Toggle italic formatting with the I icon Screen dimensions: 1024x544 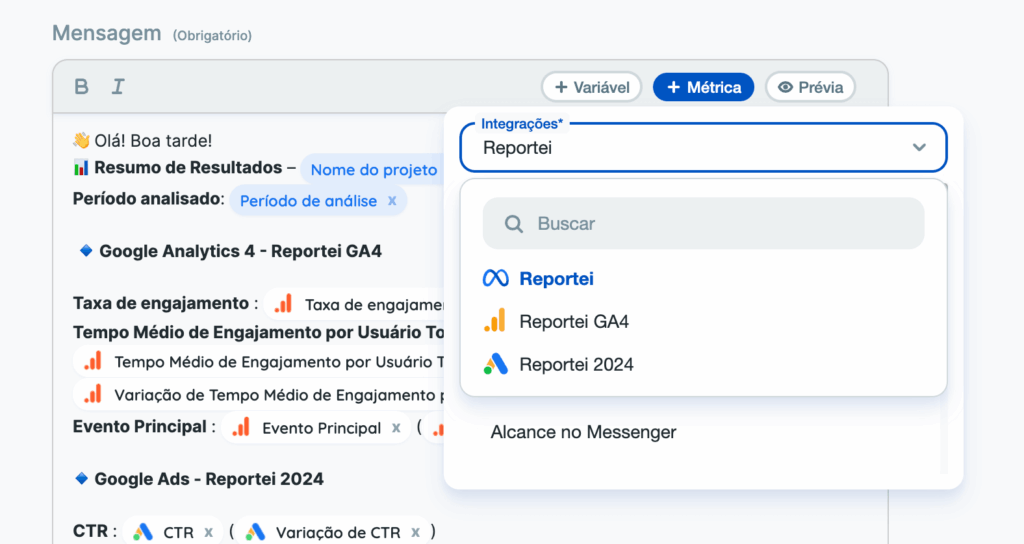tap(118, 87)
